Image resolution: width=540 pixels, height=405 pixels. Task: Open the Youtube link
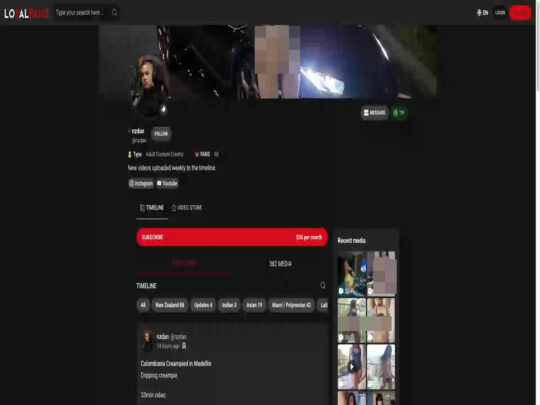pos(167,183)
